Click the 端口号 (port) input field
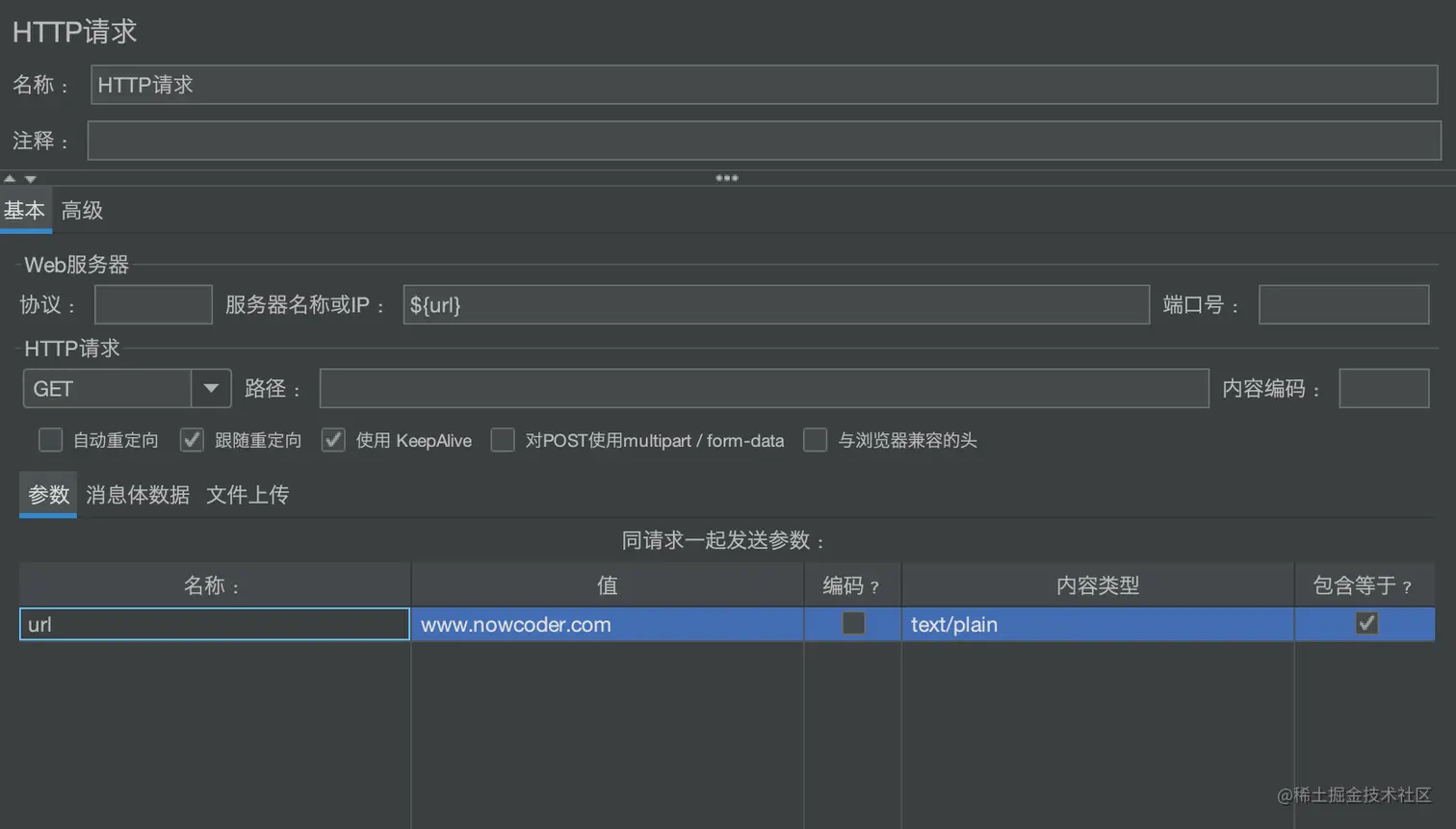The image size is (1456, 829). click(x=1343, y=303)
